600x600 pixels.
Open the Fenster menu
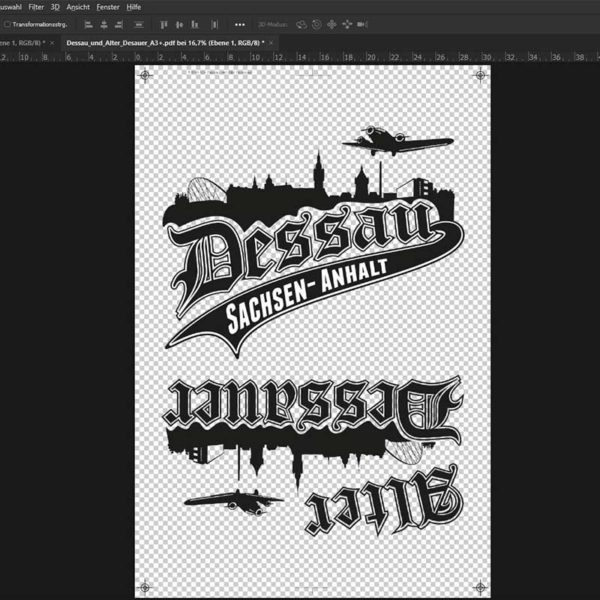(x=108, y=7)
